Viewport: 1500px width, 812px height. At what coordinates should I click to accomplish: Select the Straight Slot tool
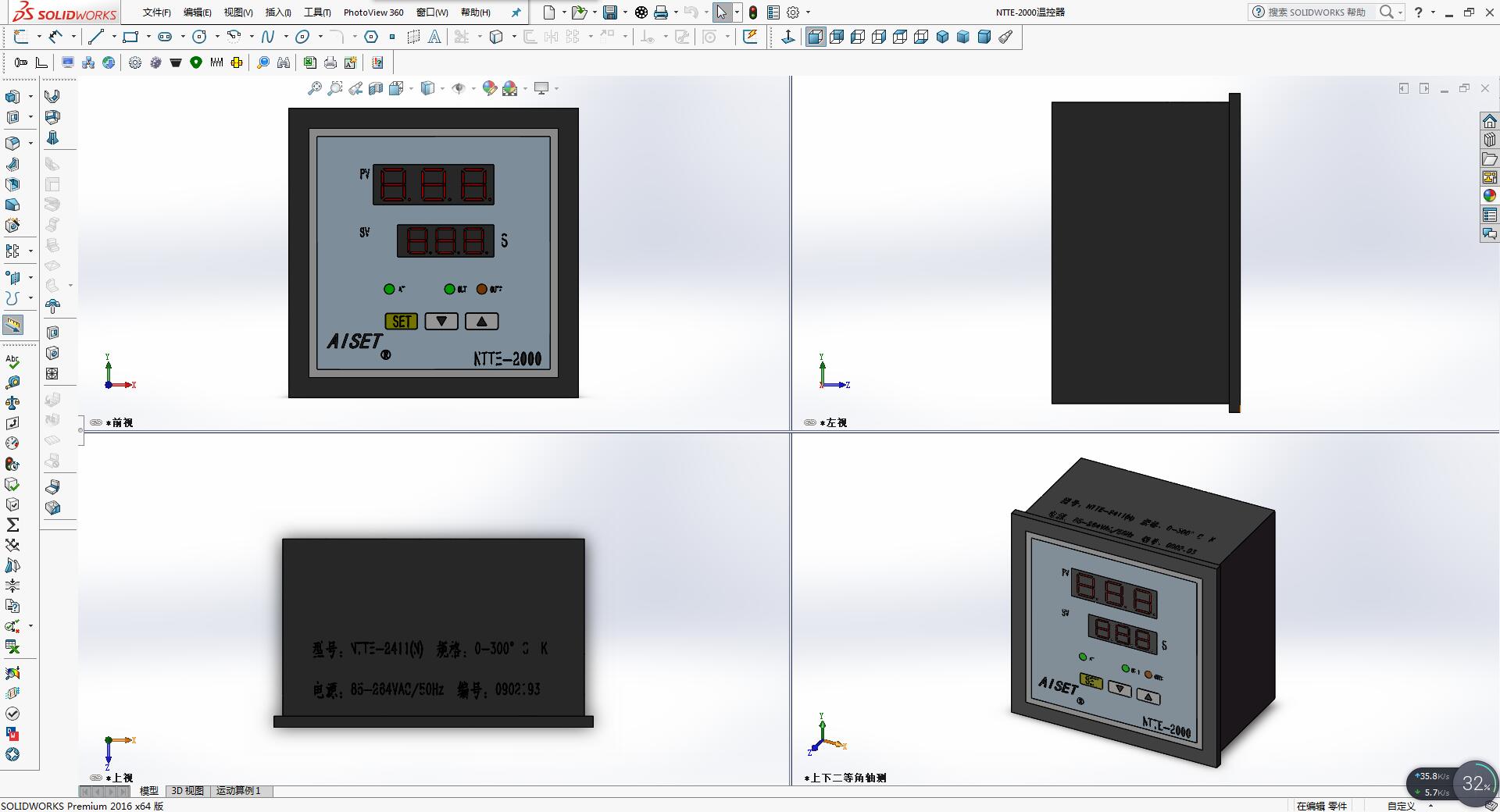[165, 36]
